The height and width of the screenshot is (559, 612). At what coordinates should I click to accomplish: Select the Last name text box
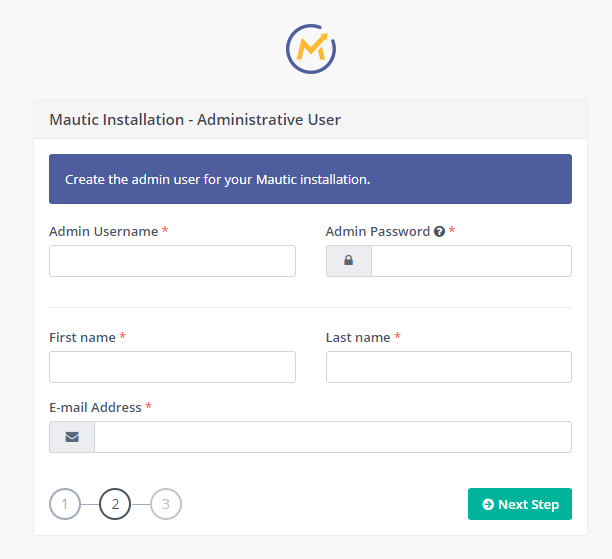tap(448, 367)
